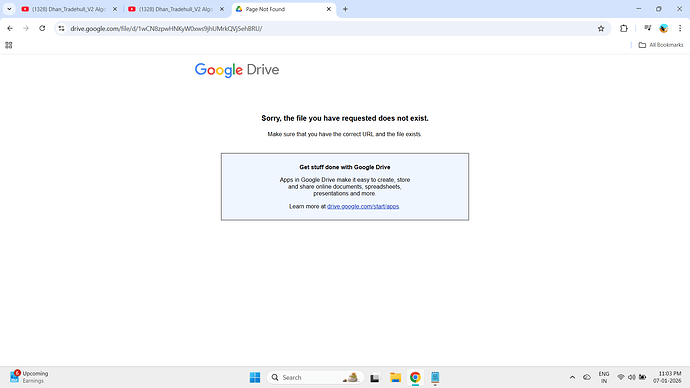Close the second Dhan_Tradehull_V2 tab
Screen dimensions: 690x388
pyautogui.click(x=222, y=9)
